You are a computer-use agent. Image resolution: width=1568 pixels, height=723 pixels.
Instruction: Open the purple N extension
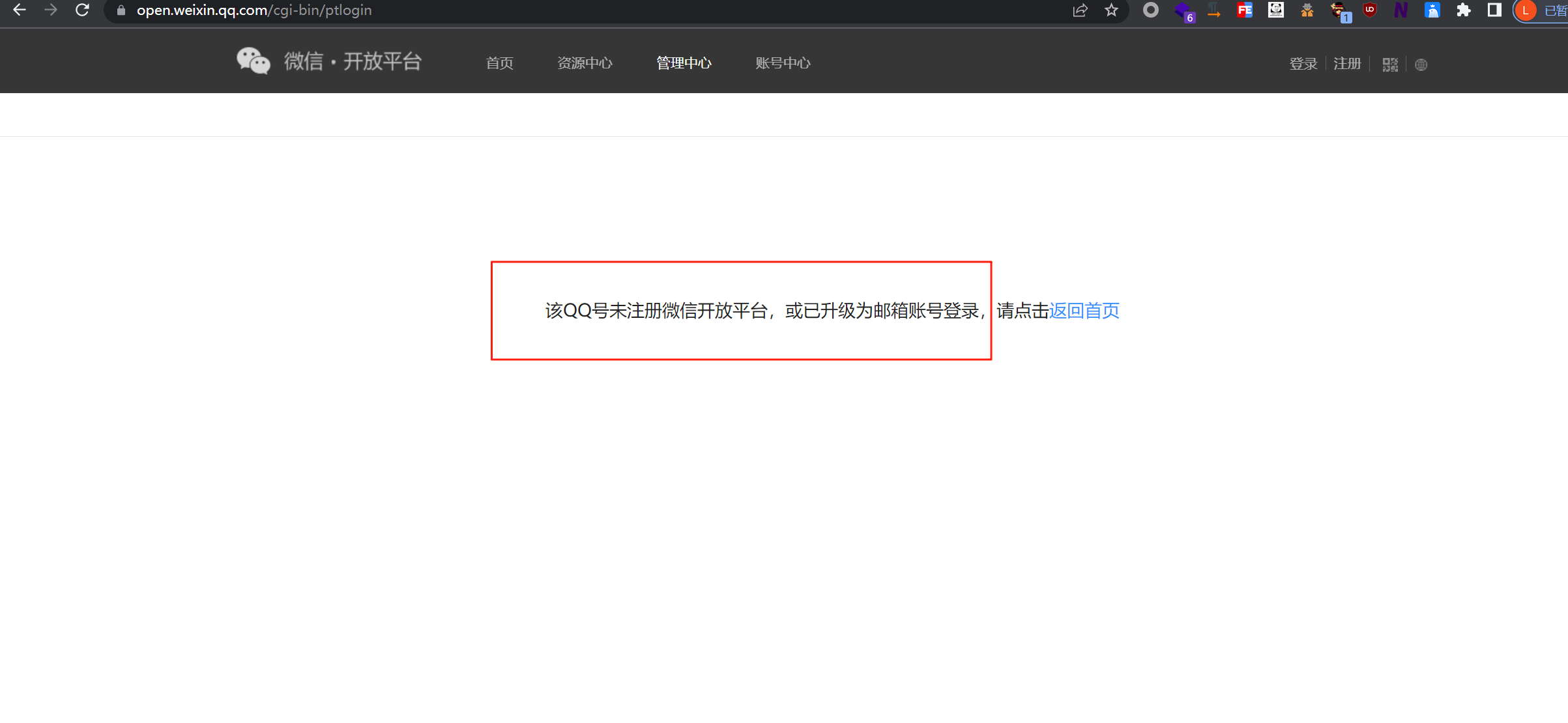click(x=1401, y=10)
